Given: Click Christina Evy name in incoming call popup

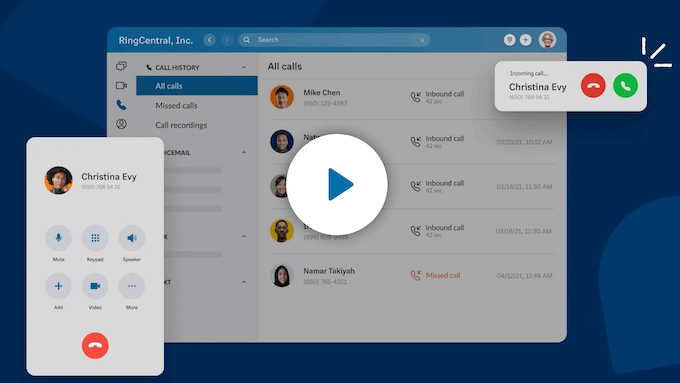Looking at the screenshot, I should (538, 87).
